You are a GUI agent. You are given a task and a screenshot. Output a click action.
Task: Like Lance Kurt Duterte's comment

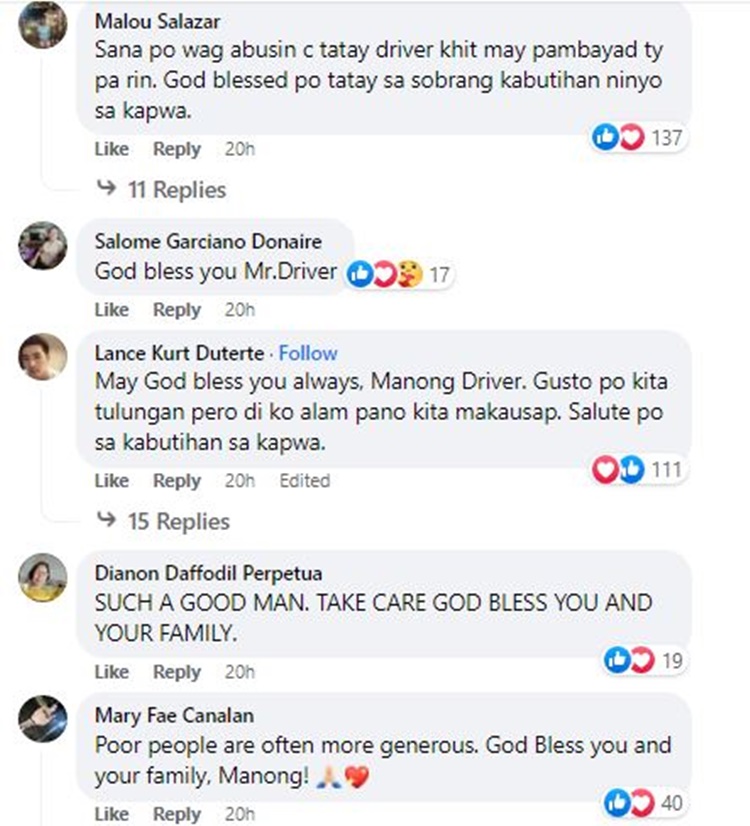pos(112,480)
